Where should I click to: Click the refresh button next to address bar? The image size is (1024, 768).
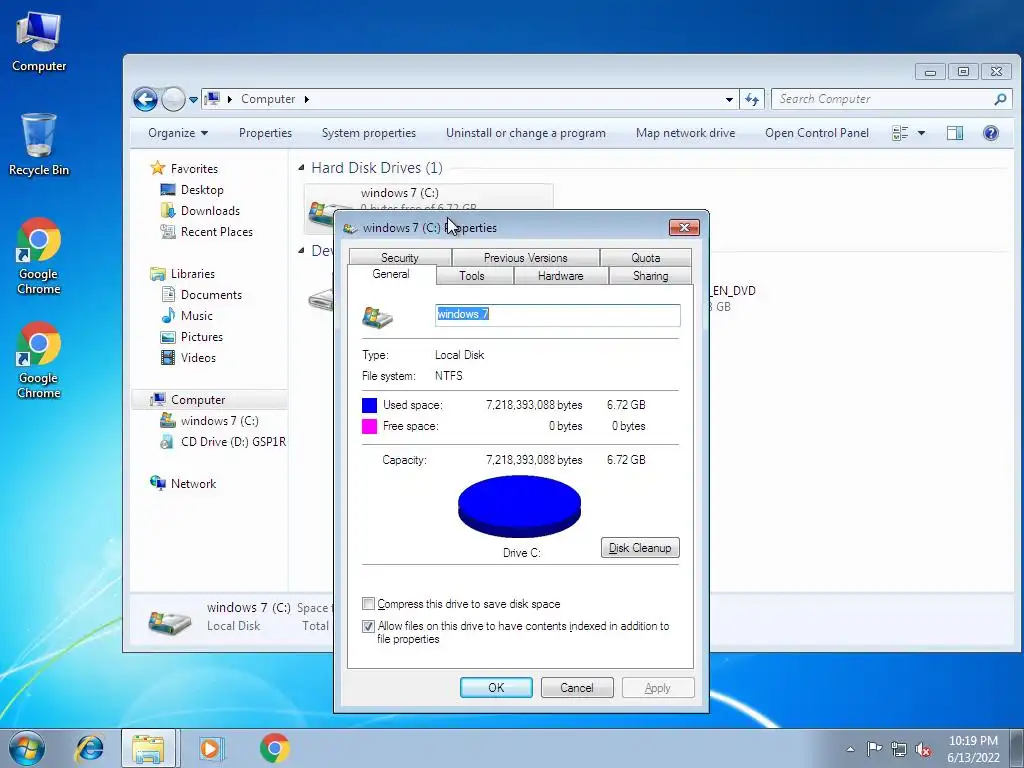coord(752,99)
